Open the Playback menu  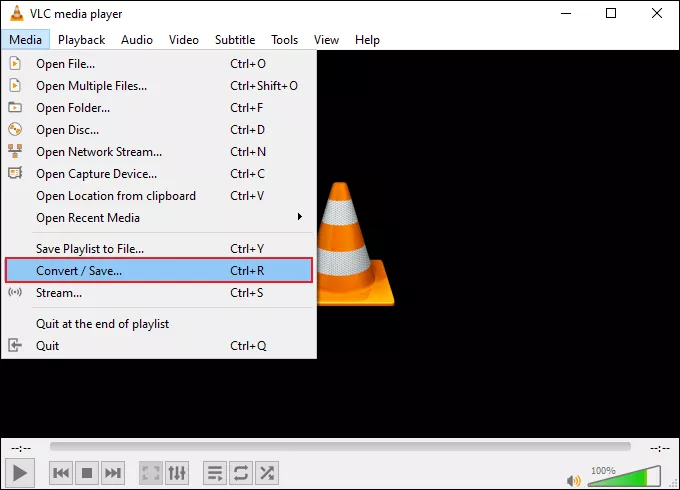82,39
